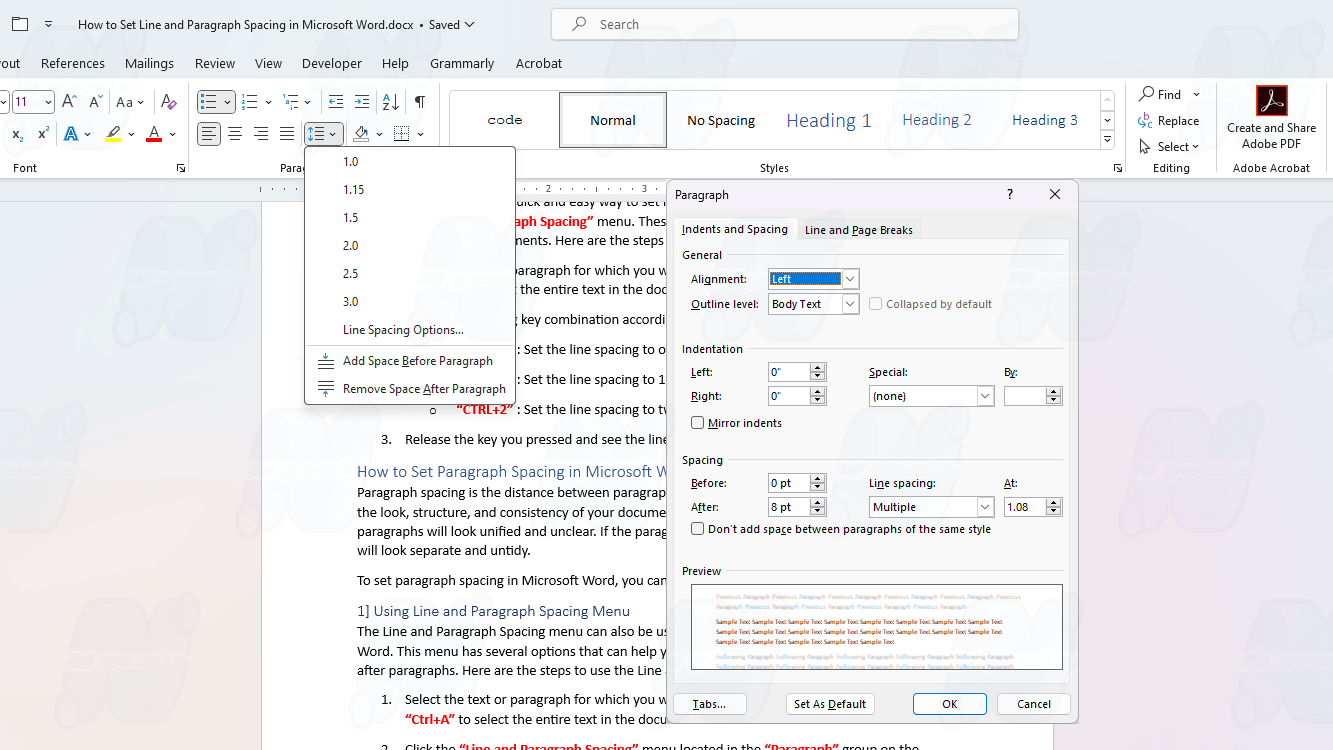Viewport: 1333px width, 750px height.
Task: Open the Alignment dropdown in Paragraph dialog
Action: point(850,279)
